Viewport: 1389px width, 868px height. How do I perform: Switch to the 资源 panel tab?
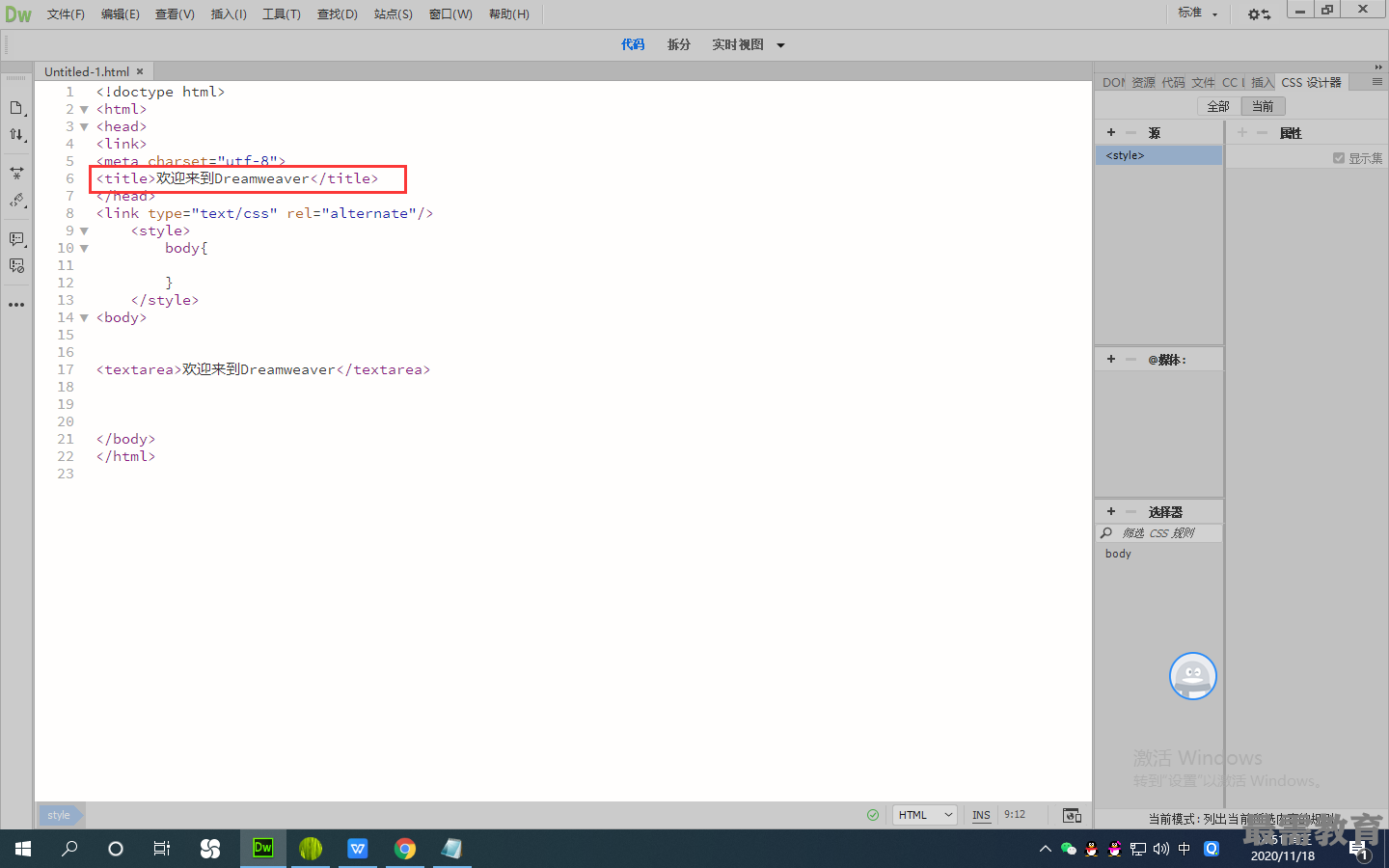(x=1143, y=83)
